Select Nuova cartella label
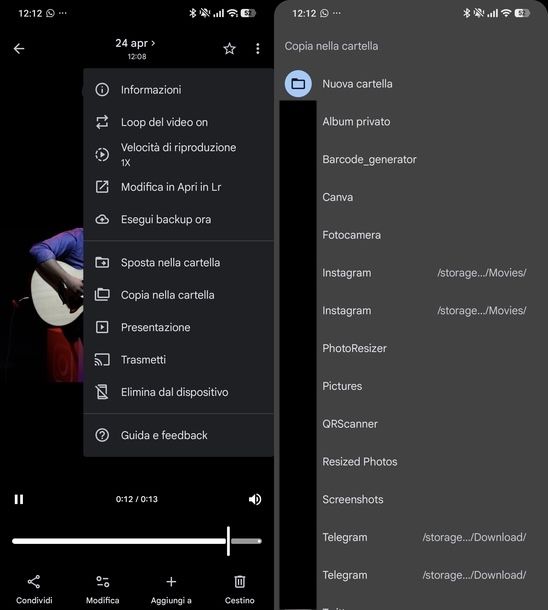 click(x=357, y=84)
